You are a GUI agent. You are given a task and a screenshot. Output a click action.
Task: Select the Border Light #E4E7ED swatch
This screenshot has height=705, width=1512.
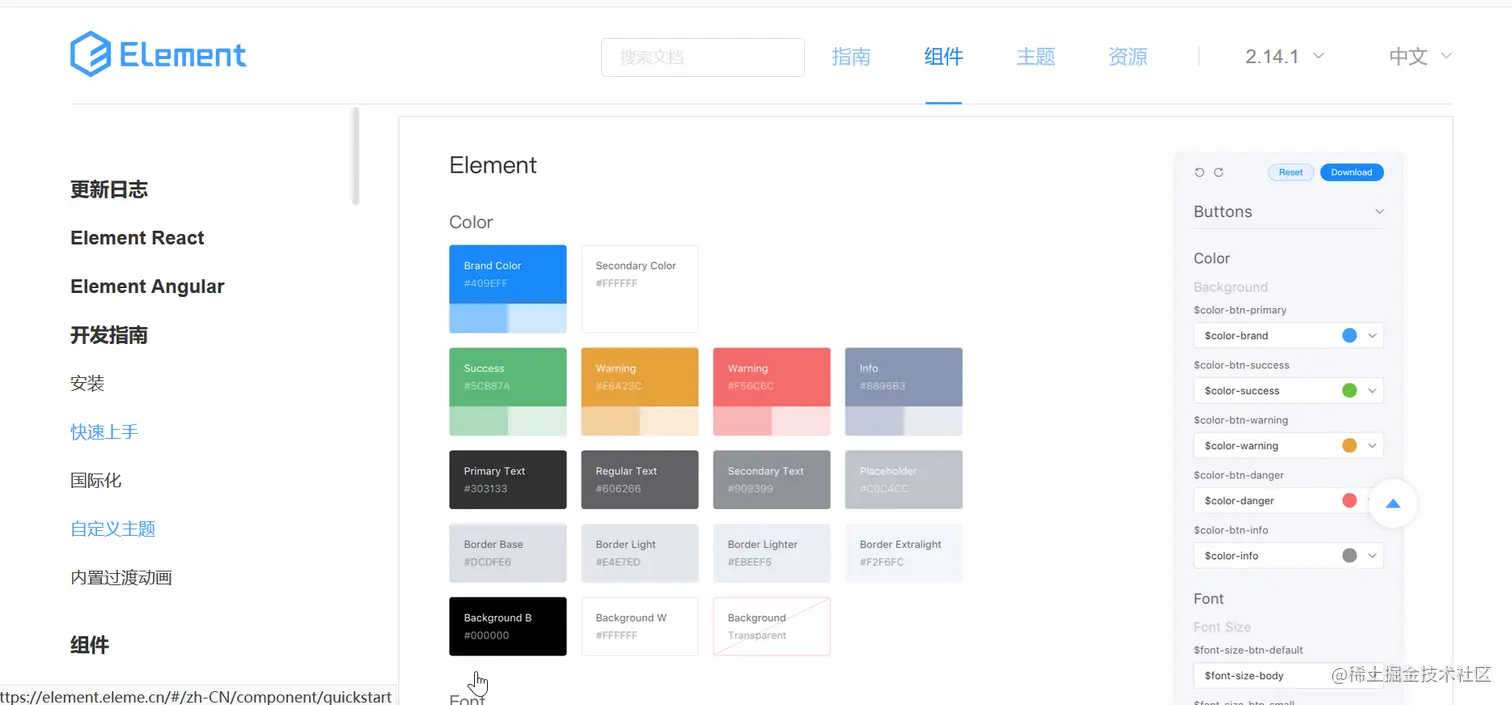click(x=640, y=553)
